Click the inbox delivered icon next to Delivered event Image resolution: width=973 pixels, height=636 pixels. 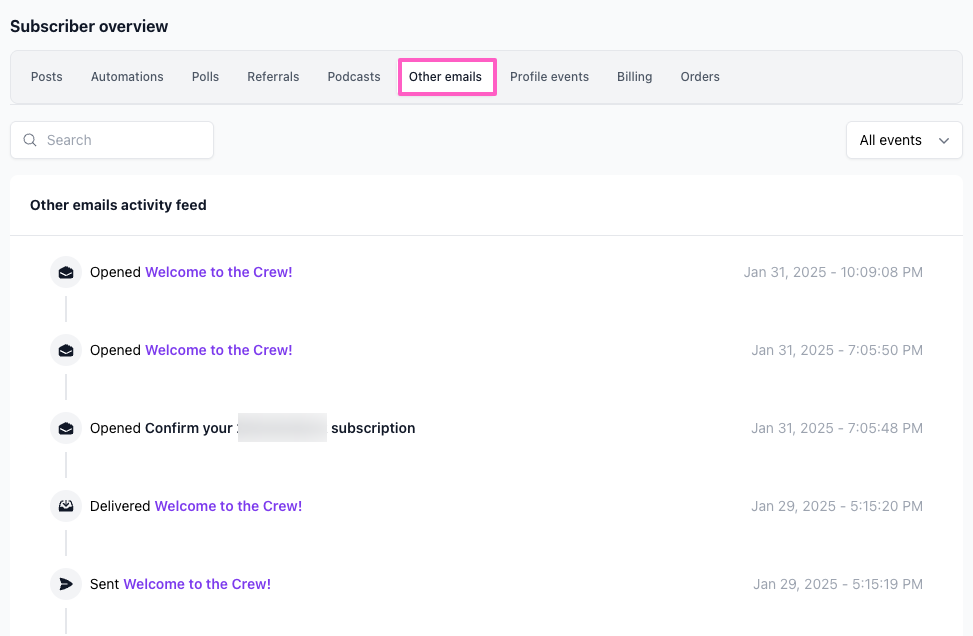[66, 506]
